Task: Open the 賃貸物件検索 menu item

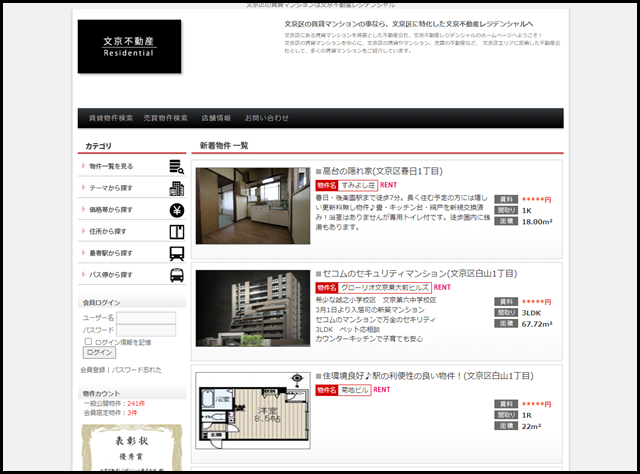Action: pyautogui.click(x=111, y=118)
